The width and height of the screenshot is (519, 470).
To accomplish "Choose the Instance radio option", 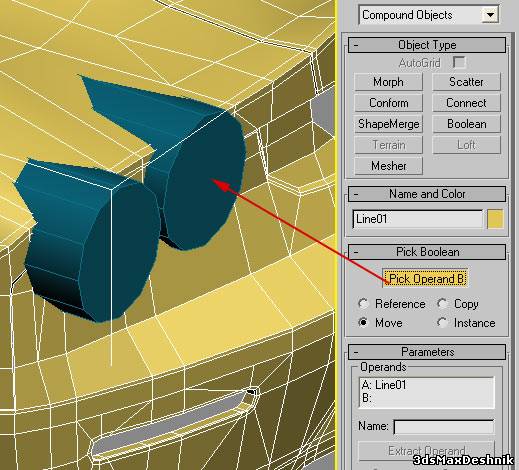I will click(x=466, y=323).
